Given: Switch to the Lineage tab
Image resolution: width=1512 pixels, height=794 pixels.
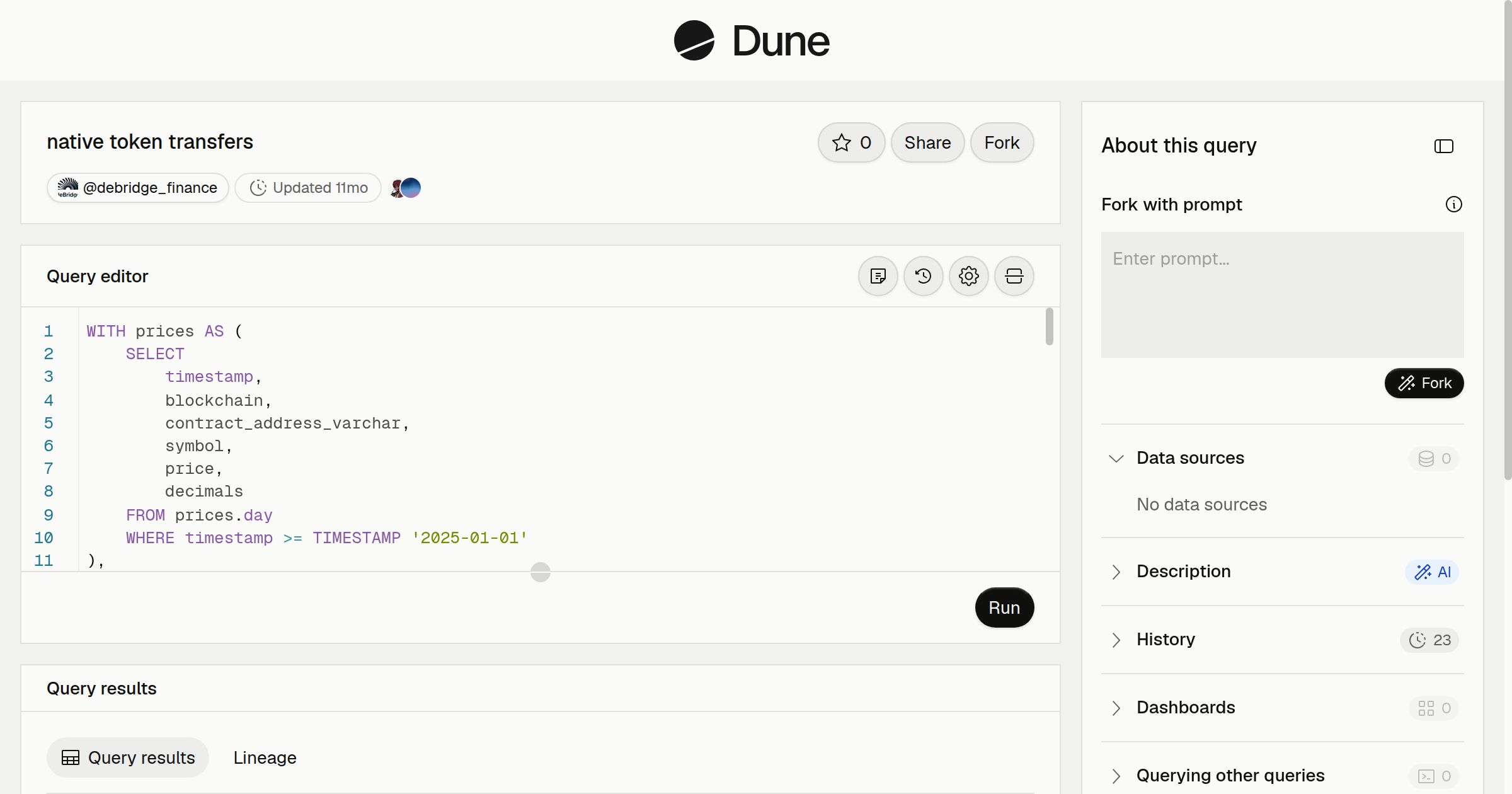Looking at the screenshot, I should pyautogui.click(x=265, y=757).
